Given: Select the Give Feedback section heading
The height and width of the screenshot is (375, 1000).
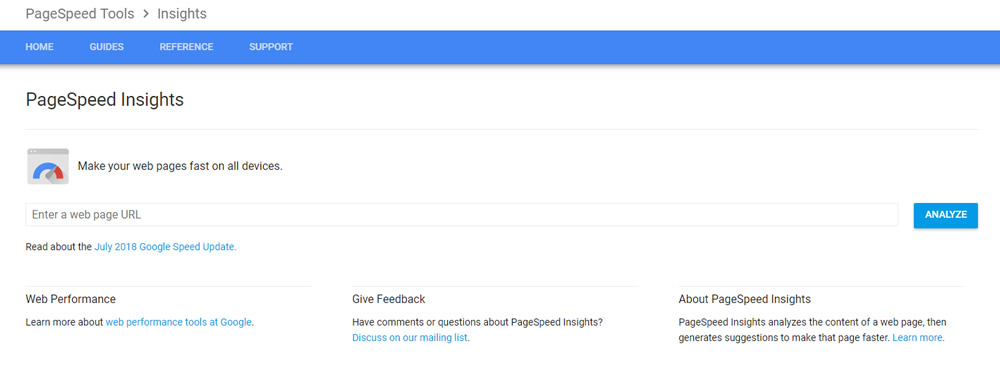Looking at the screenshot, I should point(388,299).
